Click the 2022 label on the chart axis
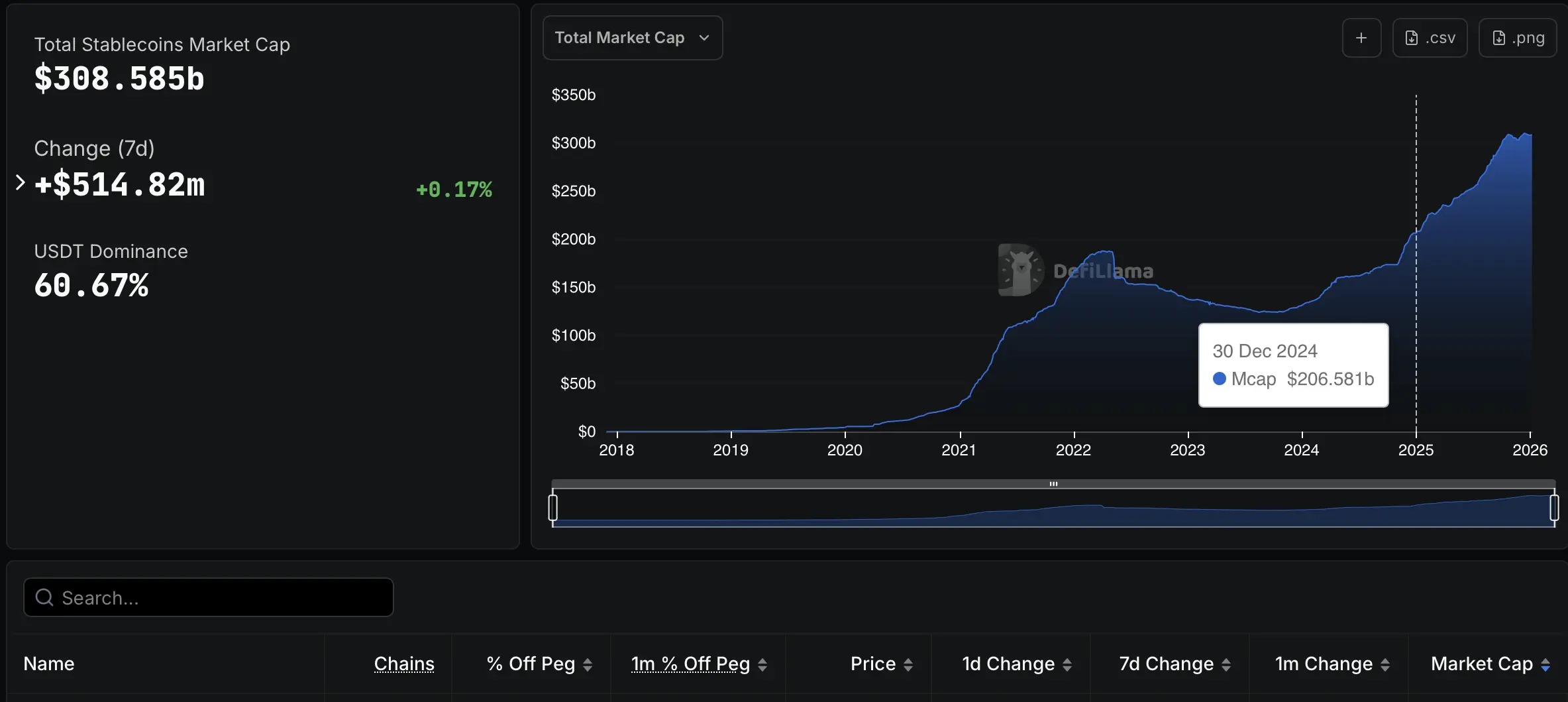1568x702 pixels. pos(1073,449)
